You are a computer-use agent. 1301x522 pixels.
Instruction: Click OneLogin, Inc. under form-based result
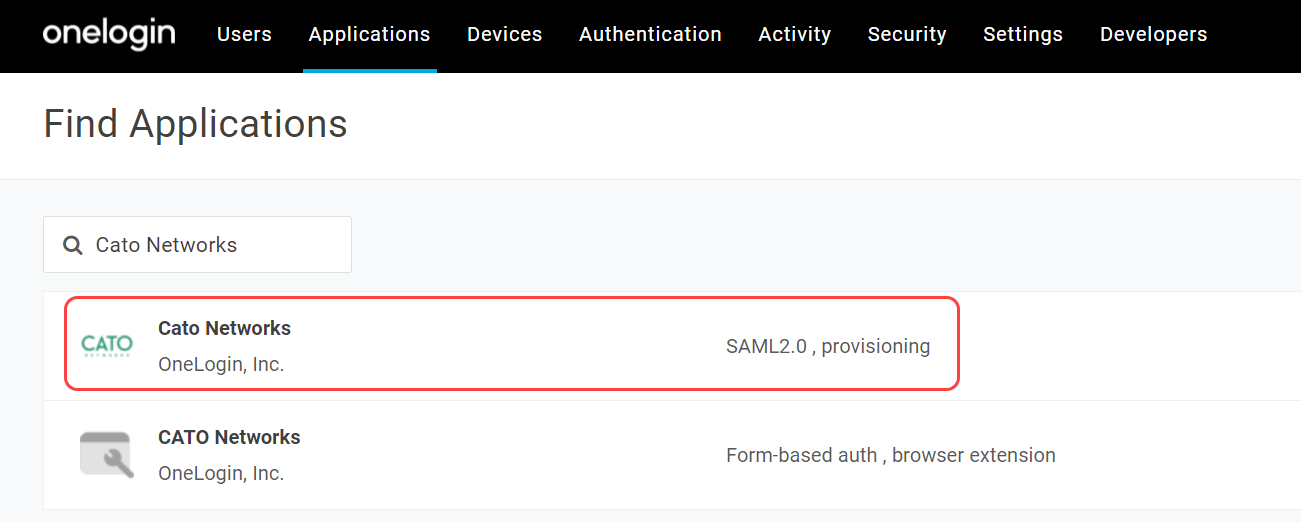[221, 473]
